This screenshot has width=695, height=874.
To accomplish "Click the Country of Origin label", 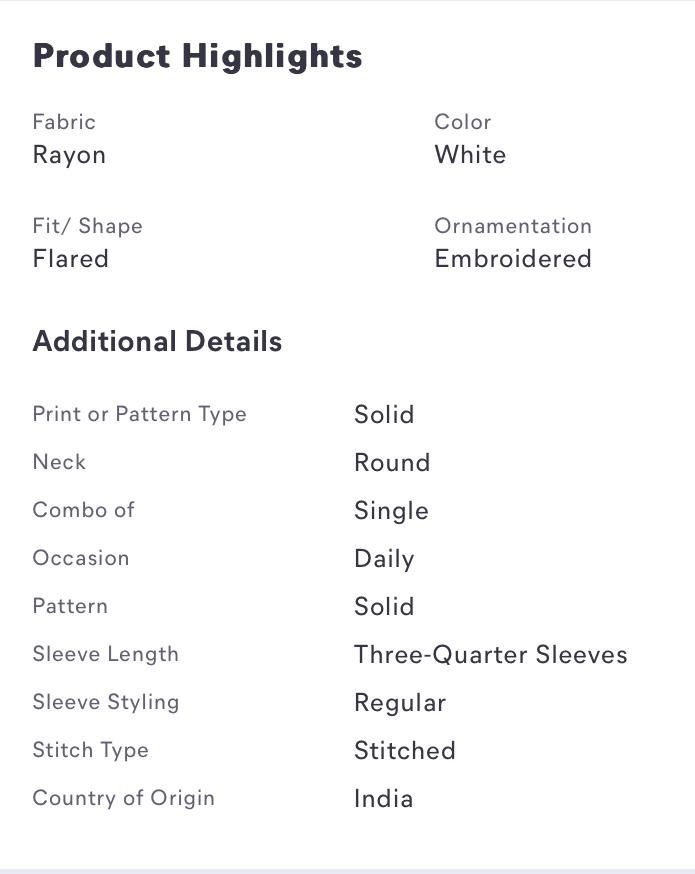I will click(x=123, y=798).
